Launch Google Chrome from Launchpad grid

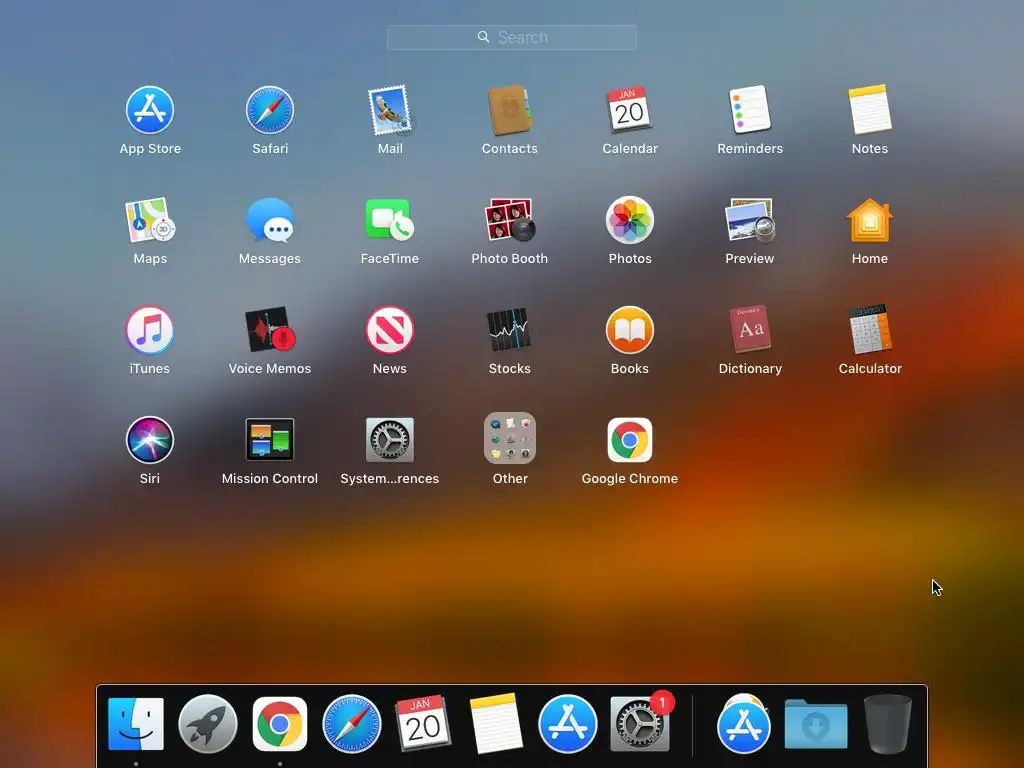630,440
